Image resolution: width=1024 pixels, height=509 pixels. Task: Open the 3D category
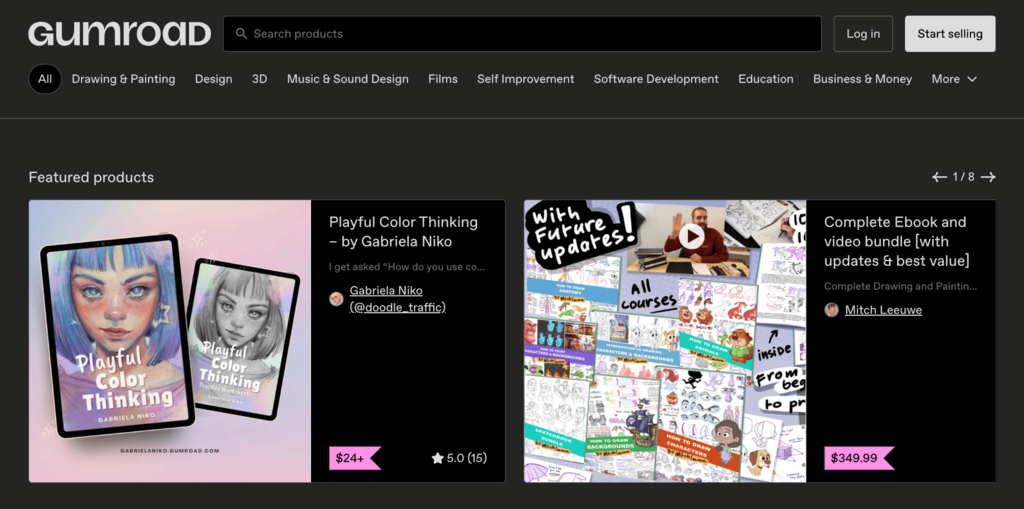click(259, 79)
